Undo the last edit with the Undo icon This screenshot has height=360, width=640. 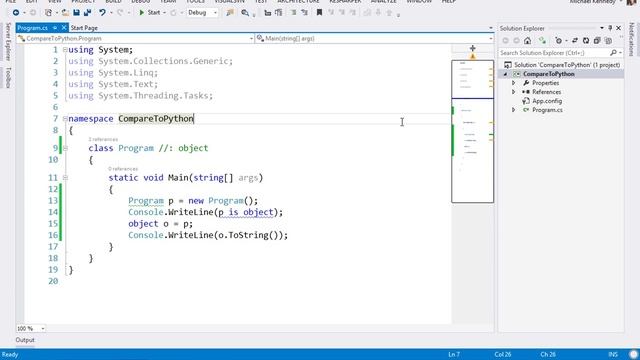pos(102,13)
